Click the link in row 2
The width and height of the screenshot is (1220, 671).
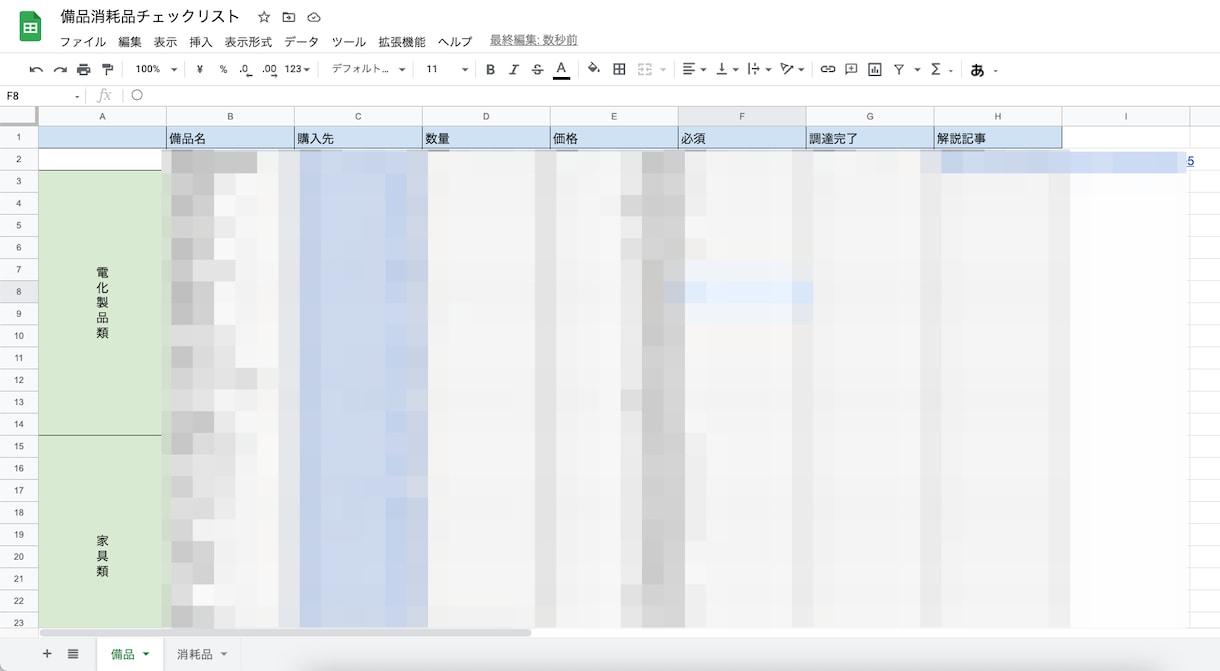(x=1190, y=161)
